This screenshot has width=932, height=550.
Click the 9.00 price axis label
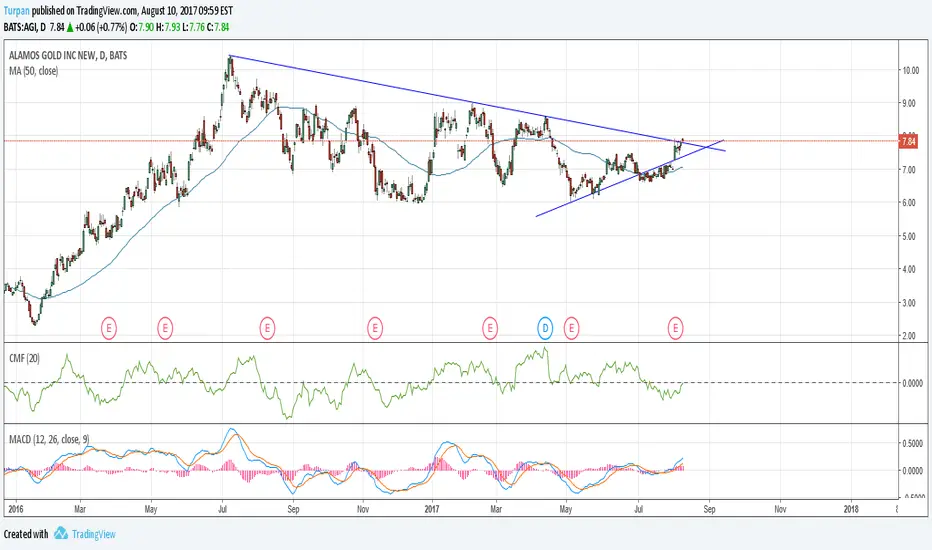coord(909,103)
